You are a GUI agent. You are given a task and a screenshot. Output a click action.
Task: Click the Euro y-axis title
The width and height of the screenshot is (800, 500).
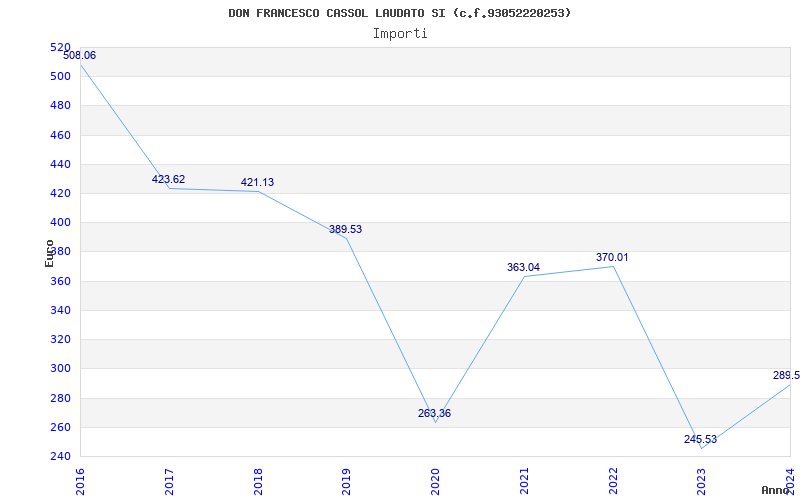point(49,253)
